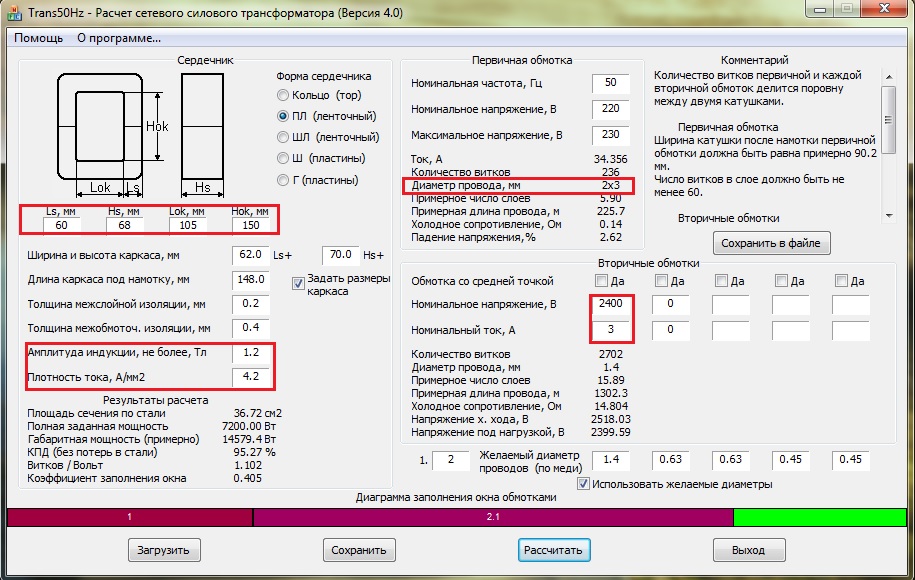This screenshot has height=580, width=915.
Task: Click the front-view core diagram with Hok
Action: point(112,135)
